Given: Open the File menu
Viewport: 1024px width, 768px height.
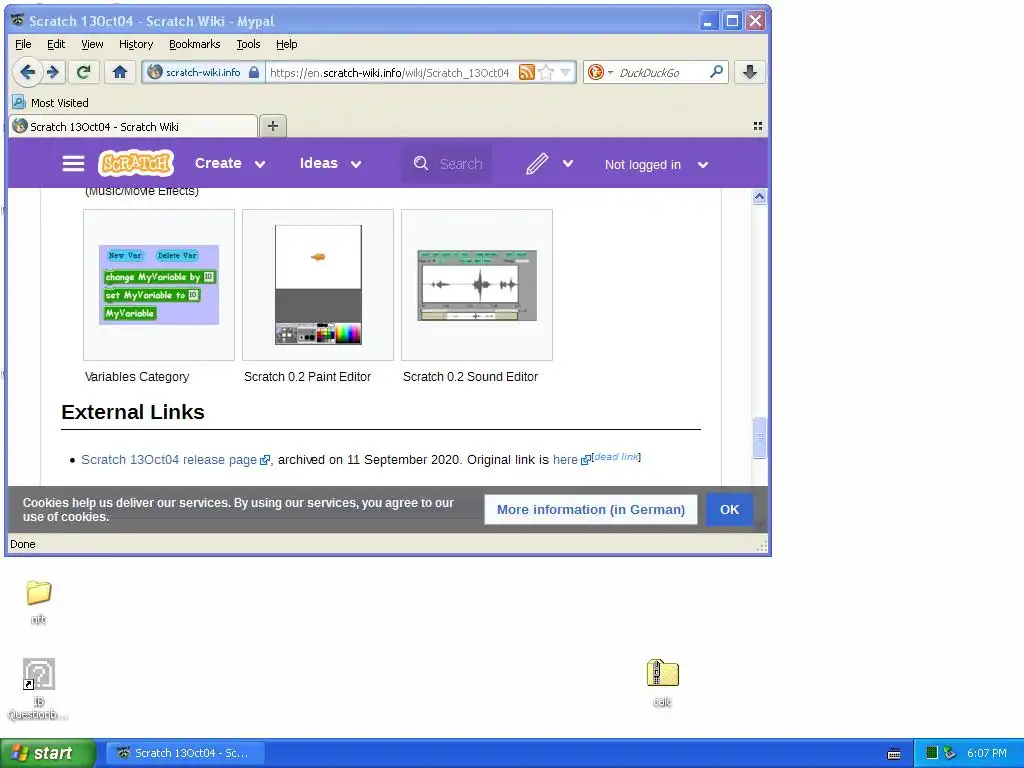Looking at the screenshot, I should click(23, 44).
